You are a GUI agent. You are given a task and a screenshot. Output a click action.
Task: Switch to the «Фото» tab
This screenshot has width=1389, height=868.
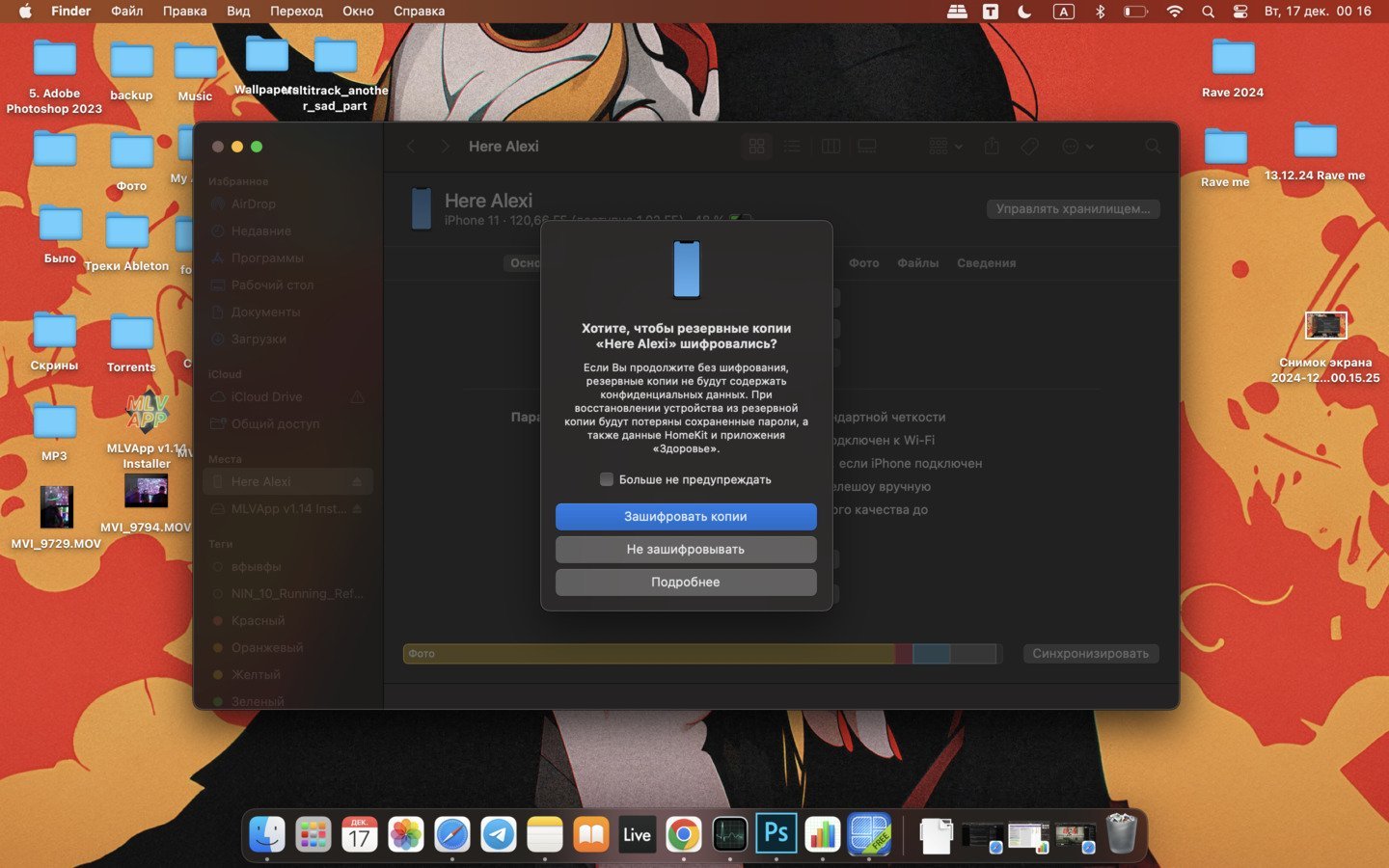(x=863, y=263)
